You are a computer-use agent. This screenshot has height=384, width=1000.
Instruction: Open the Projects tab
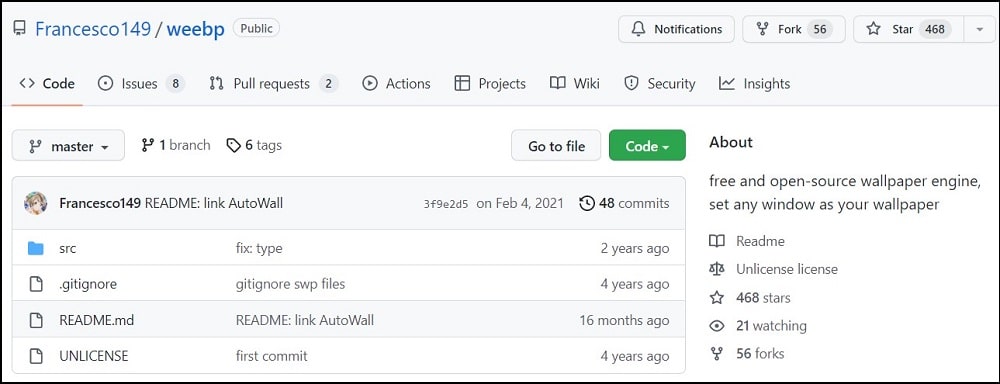490,84
